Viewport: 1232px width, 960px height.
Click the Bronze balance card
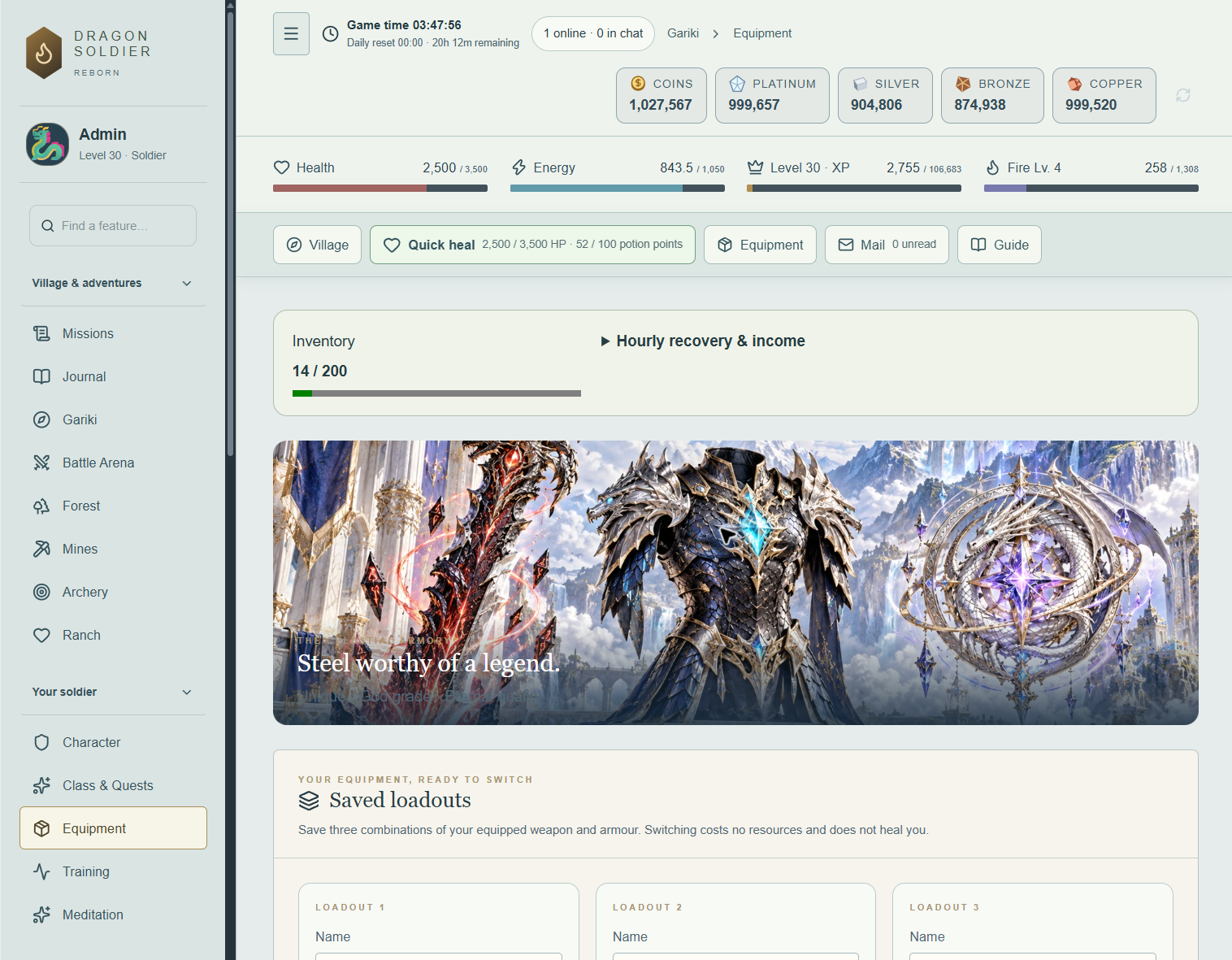(992, 95)
